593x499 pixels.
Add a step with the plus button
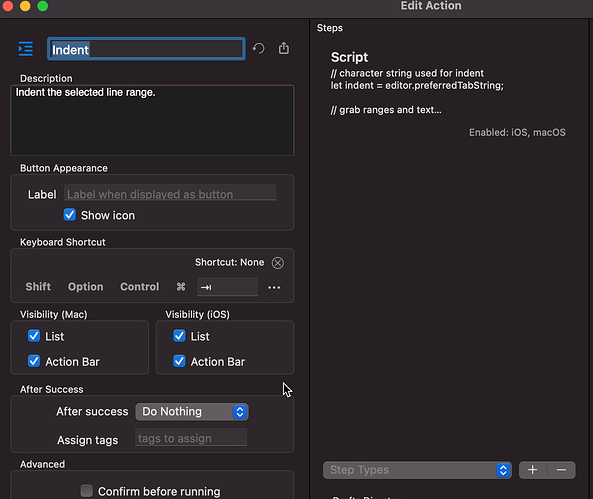pos(532,470)
